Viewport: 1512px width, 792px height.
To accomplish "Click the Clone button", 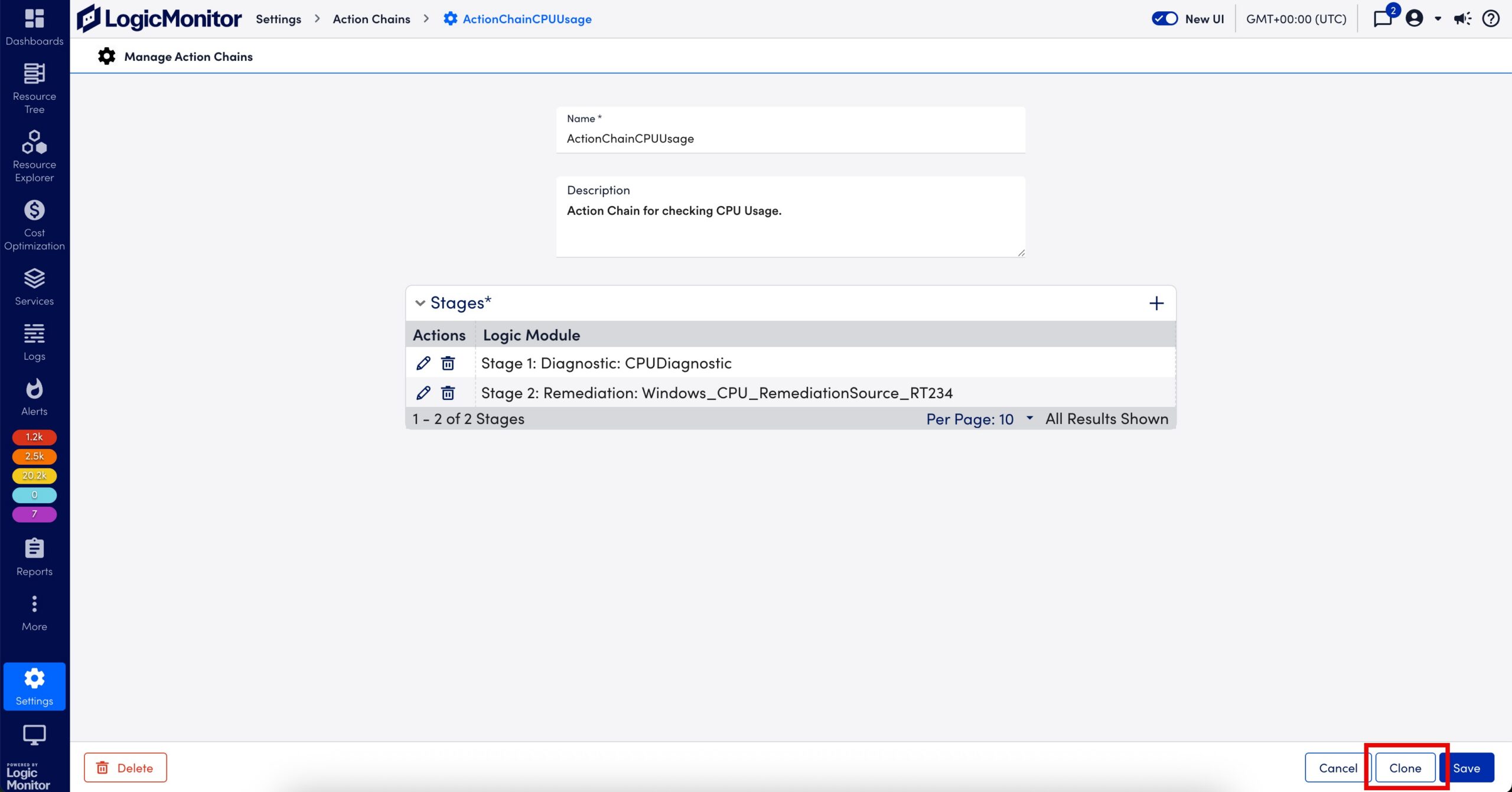I will 1405,767.
